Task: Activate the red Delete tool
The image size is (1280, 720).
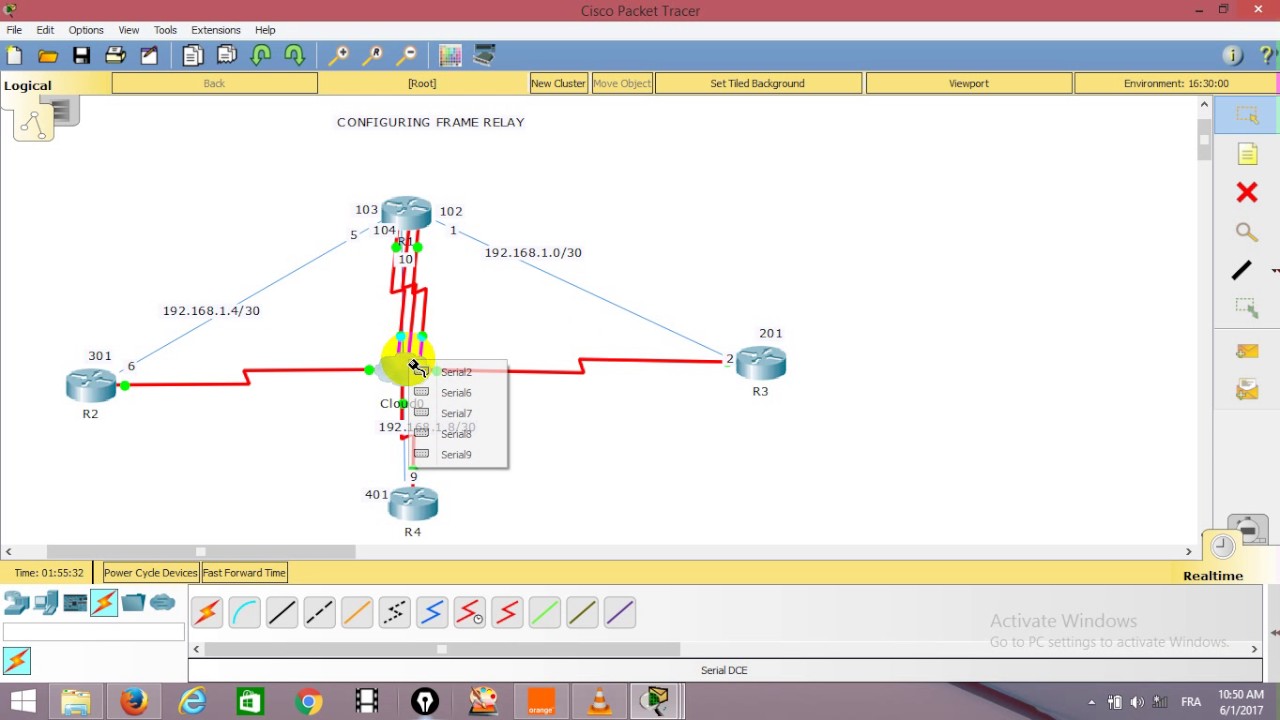Action: tap(1246, 192)
